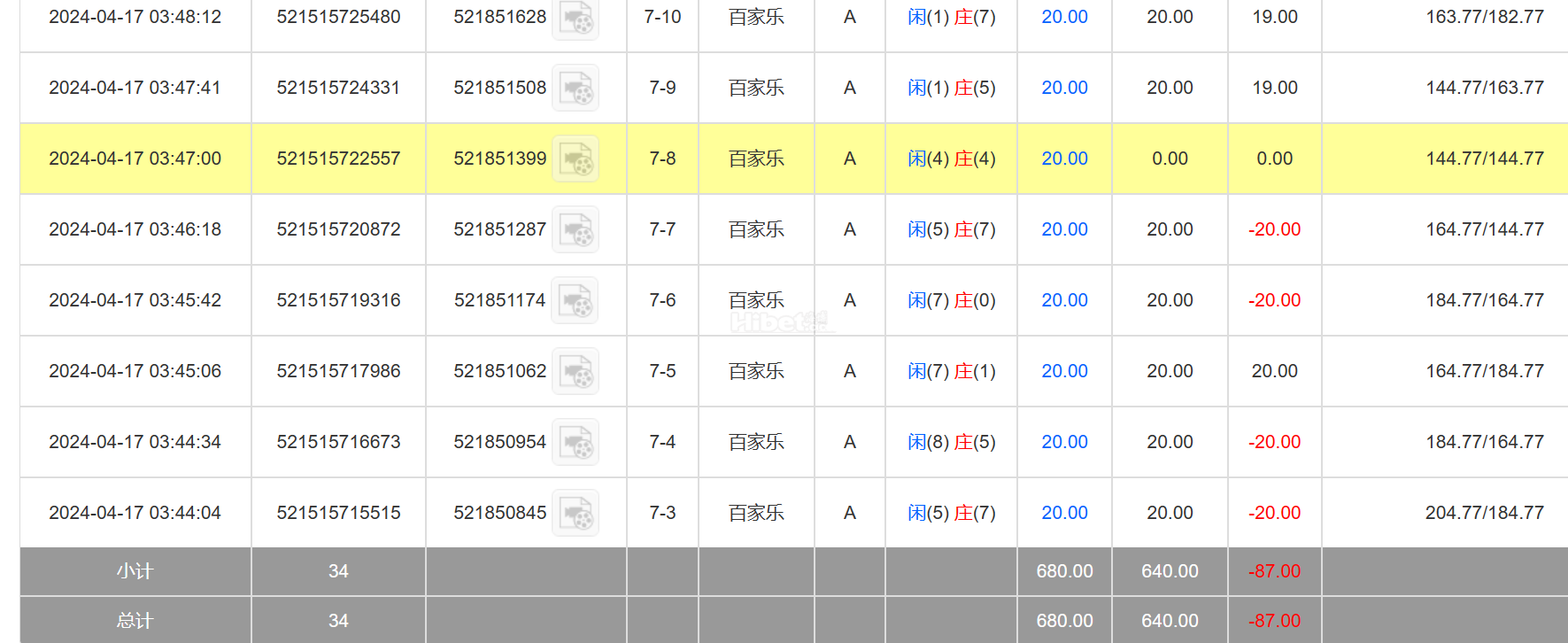Click result 闲(1) 庄(7) in round 7-10
Screen dimensions: 1568x643
click(952, 17)
